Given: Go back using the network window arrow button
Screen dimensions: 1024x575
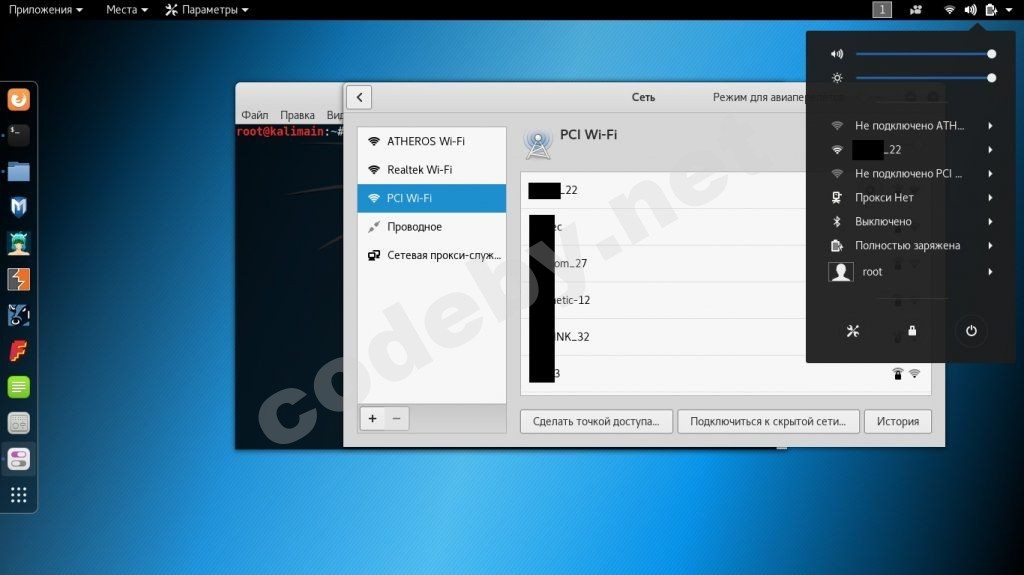Looking at the screenshot, I should (x=359, y=97).
